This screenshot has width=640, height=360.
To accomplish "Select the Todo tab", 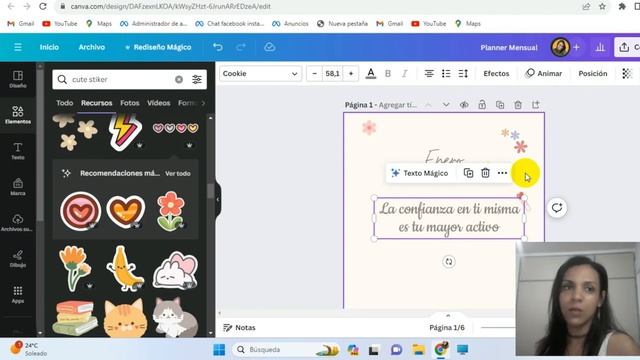I will [64, 103].
